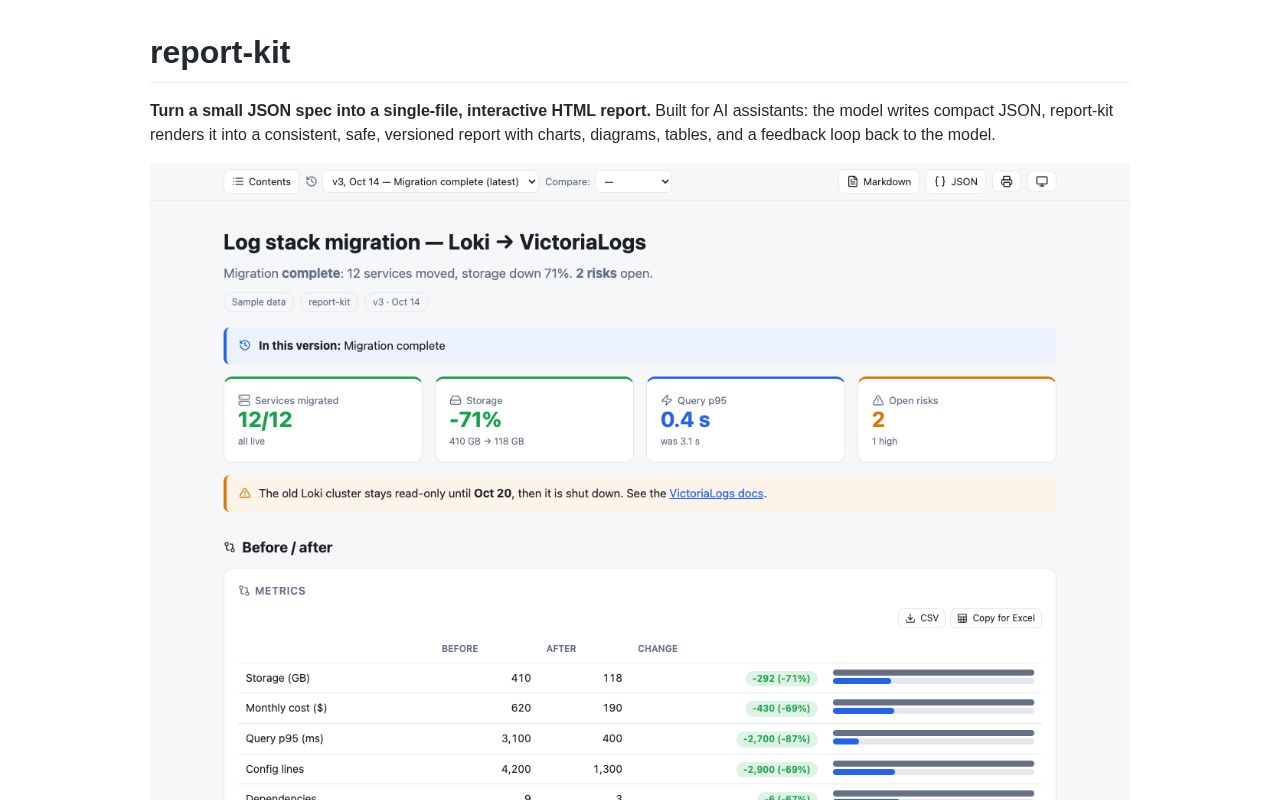Screen dimensions: 1280x800
Task: Click the report-kit page heading
Action: click(220, 52)
